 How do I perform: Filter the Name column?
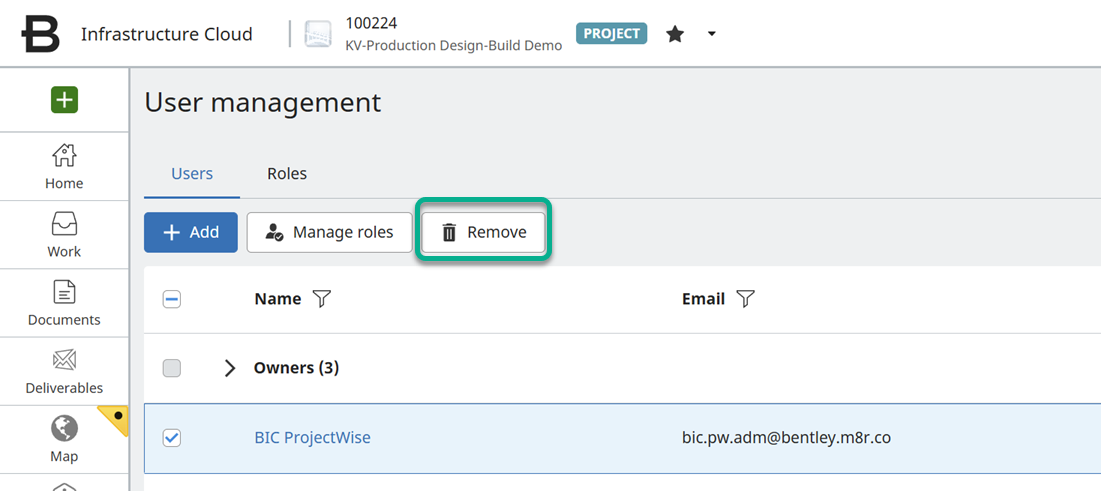point(321,299)
